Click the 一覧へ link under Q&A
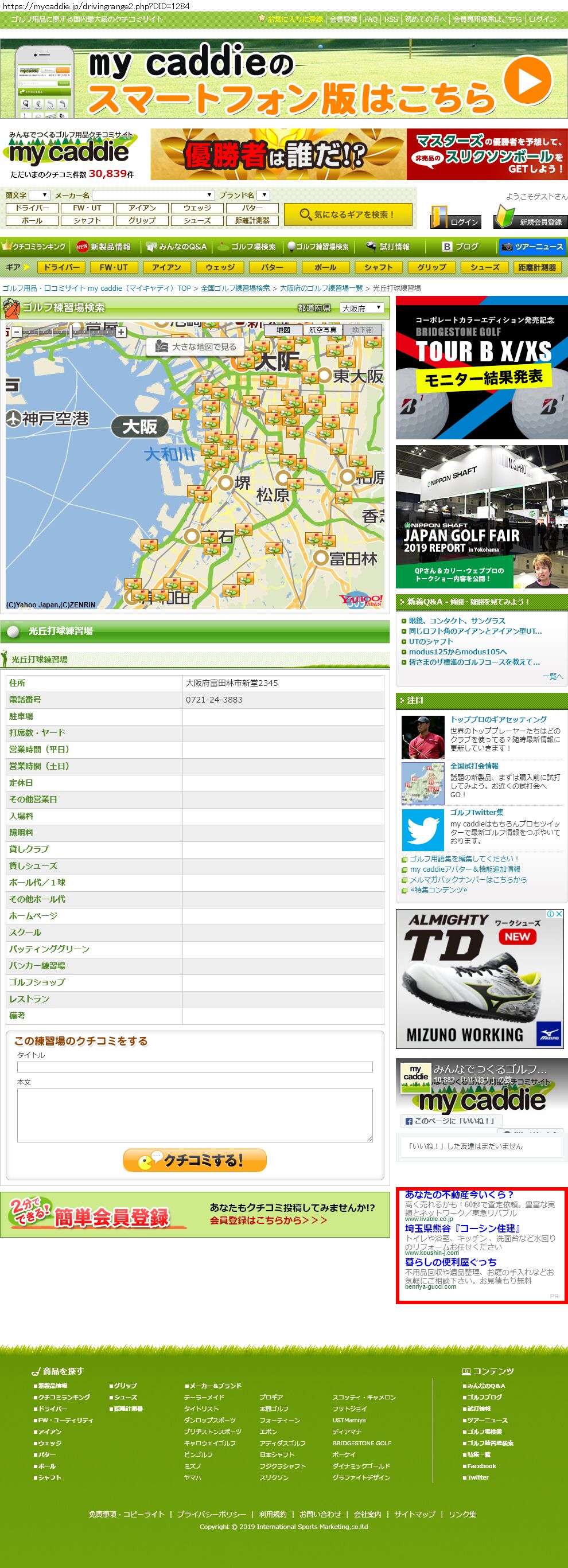The width and height of the screenshot is (568, 1568). click(553, 676)
